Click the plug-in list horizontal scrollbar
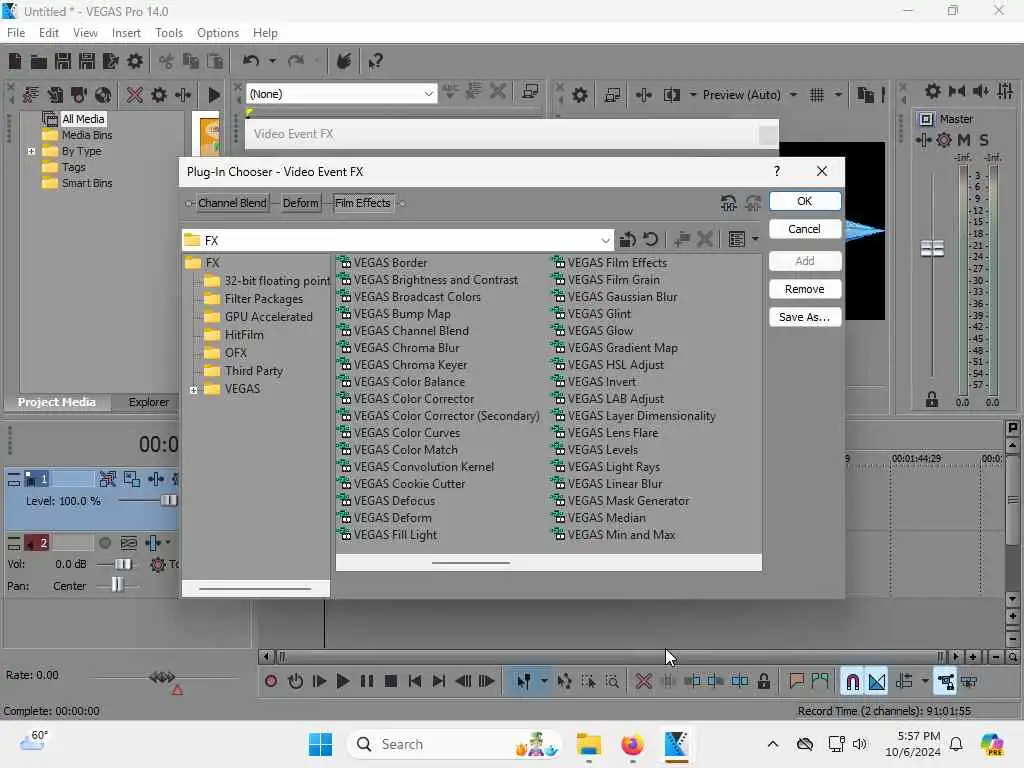Image resolution: width=1024 pixels, height=768 pixels. coord(470,562)
